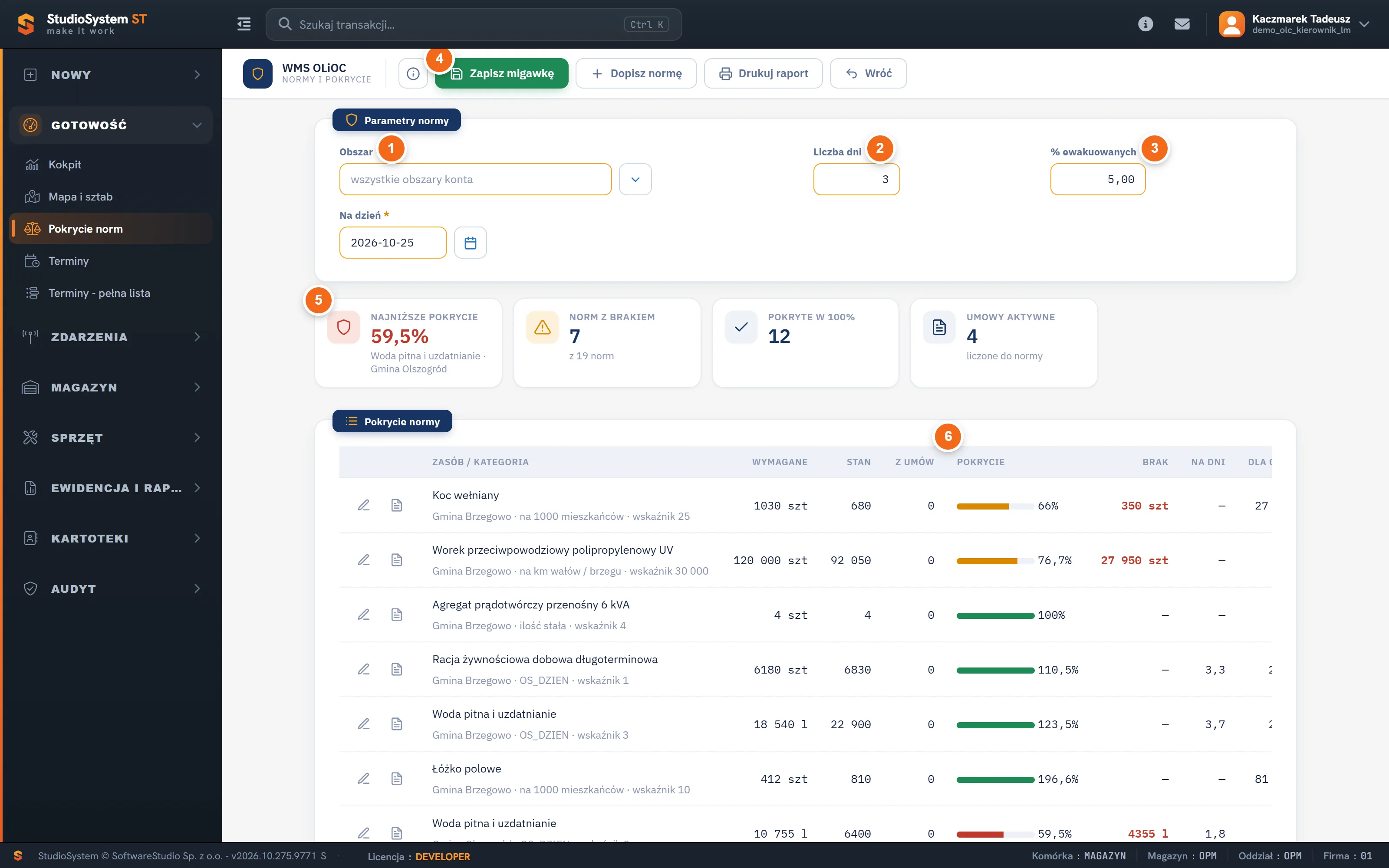
Task: Select Terminy in the sidebar
Action: 111,261
